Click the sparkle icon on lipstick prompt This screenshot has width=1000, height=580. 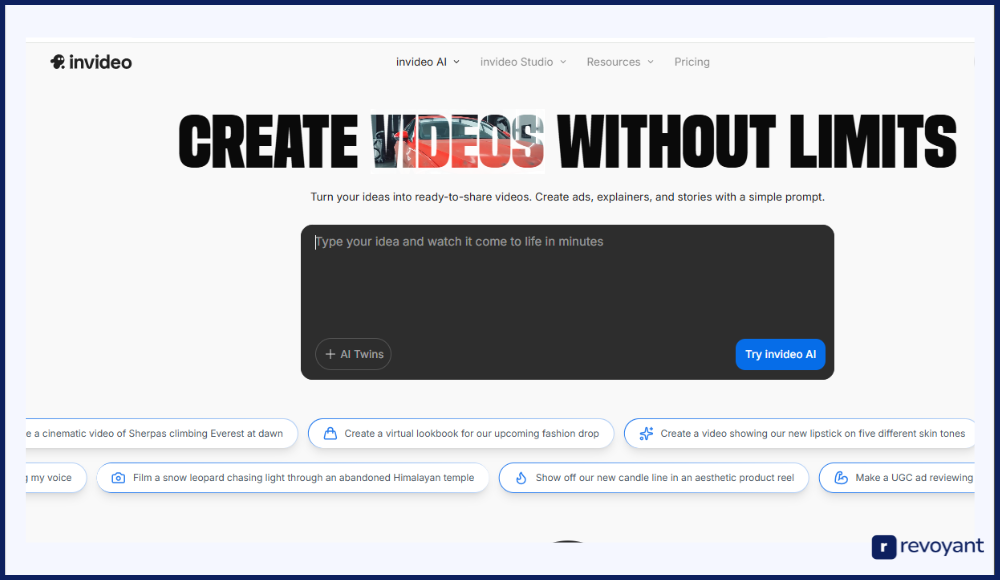[x=646, y=434]
